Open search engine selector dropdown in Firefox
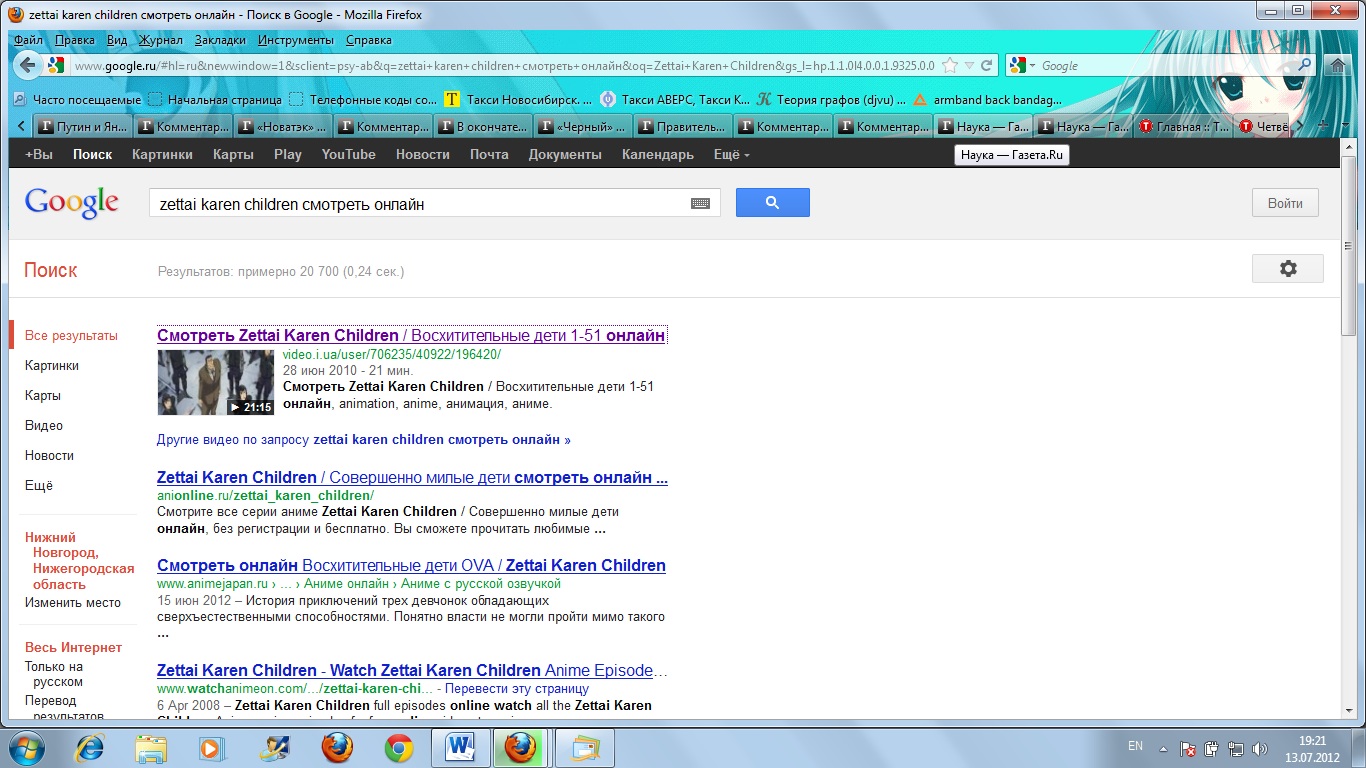The height and width of the screenshot is (768, 1366). tap(1022, 66)
